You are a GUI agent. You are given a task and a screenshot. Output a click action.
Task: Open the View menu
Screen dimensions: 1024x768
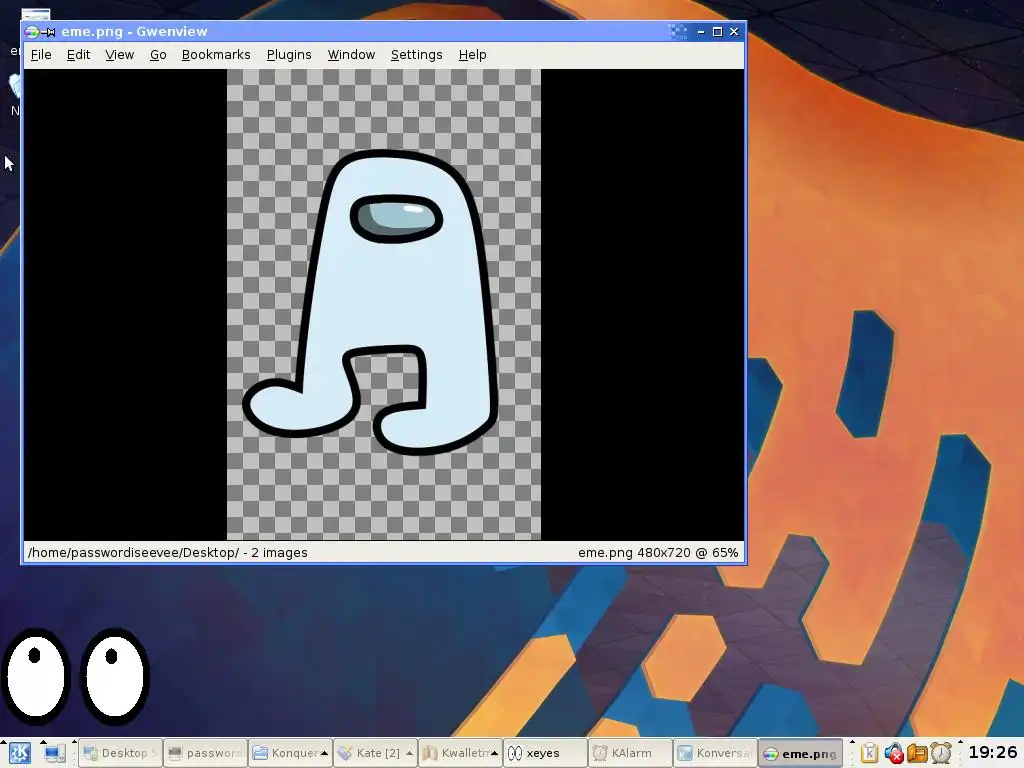click(120, 55)
